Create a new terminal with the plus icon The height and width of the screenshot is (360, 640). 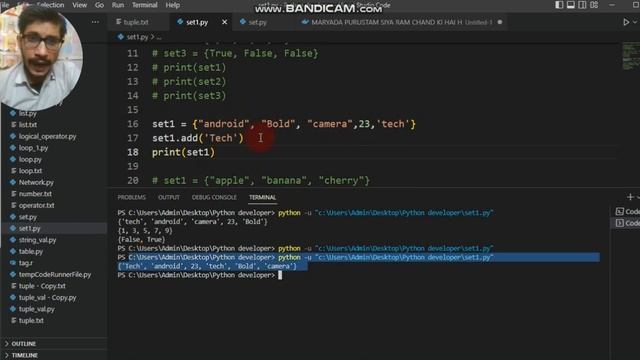point(630,197)
